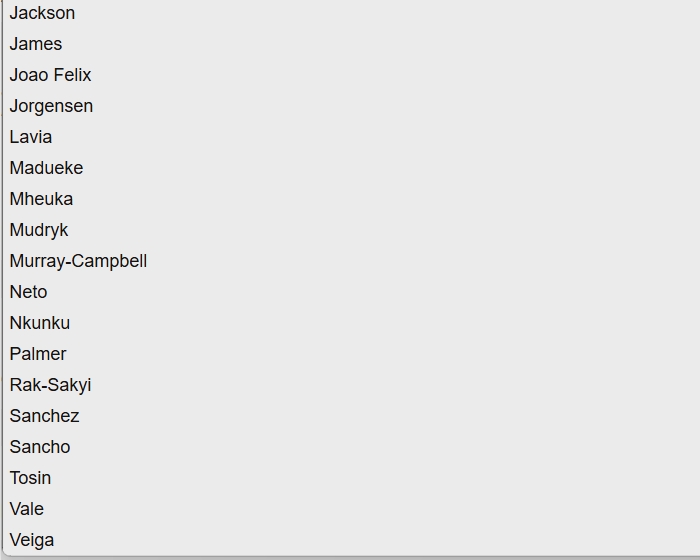Choose the James option
The image size is (700, 560).
(x=36, y=44)
